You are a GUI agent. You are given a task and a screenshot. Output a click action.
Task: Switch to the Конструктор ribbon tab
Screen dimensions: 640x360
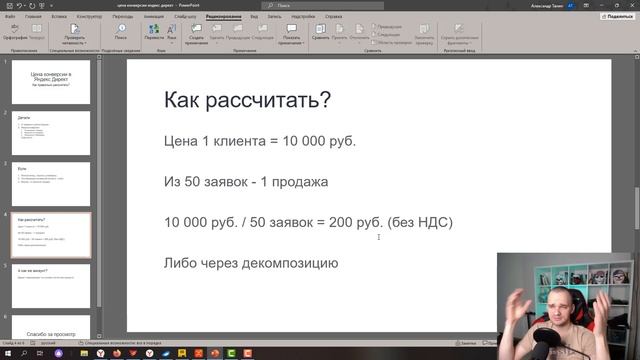click(x=89, y=17)
